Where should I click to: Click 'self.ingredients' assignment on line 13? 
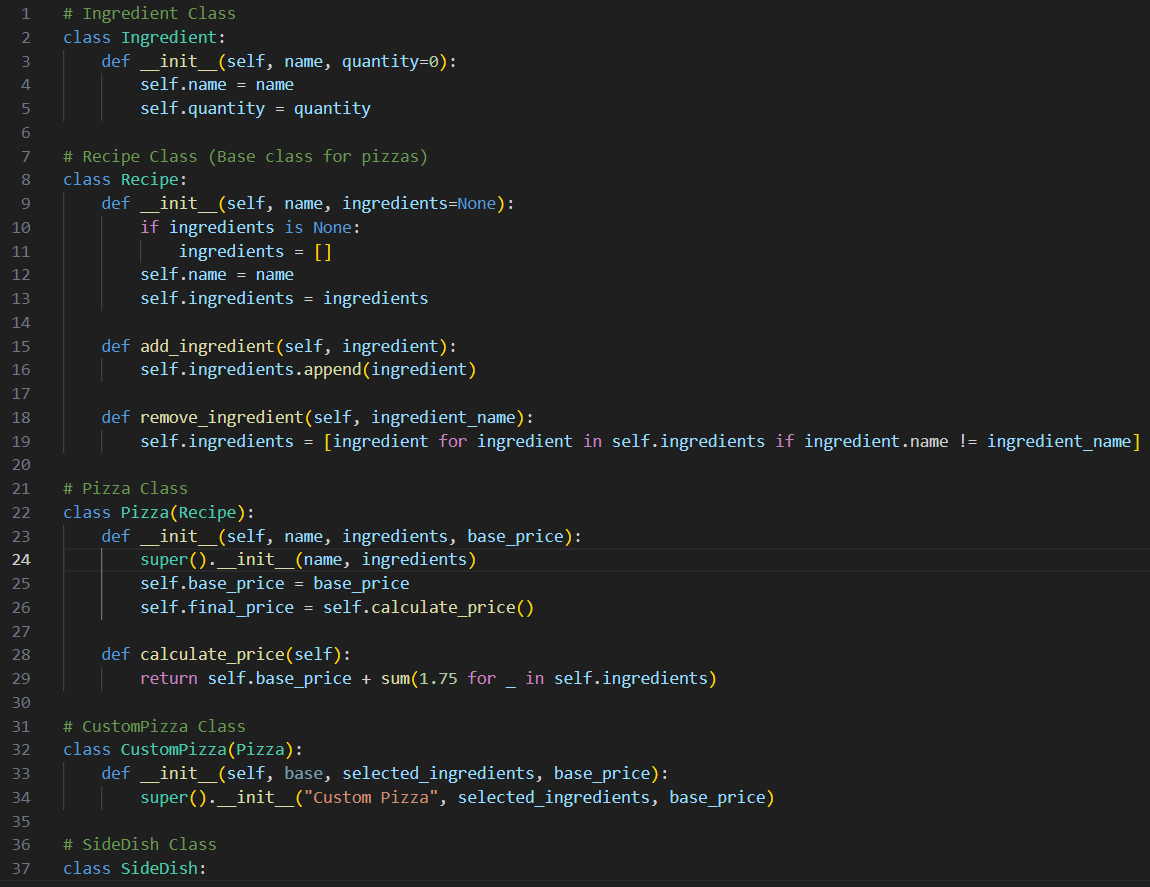point(216,299)
